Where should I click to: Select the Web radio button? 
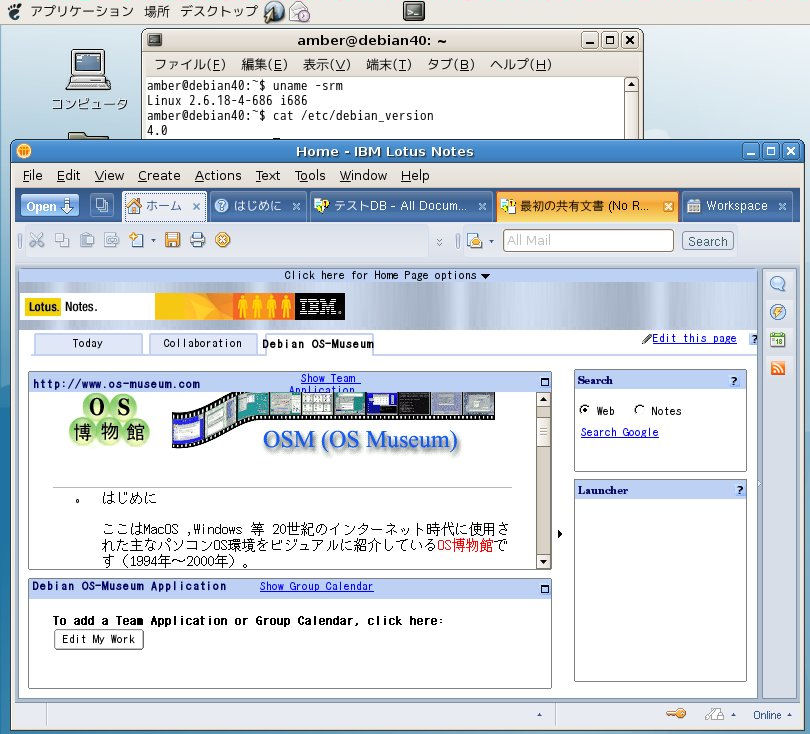click(584, 410)
